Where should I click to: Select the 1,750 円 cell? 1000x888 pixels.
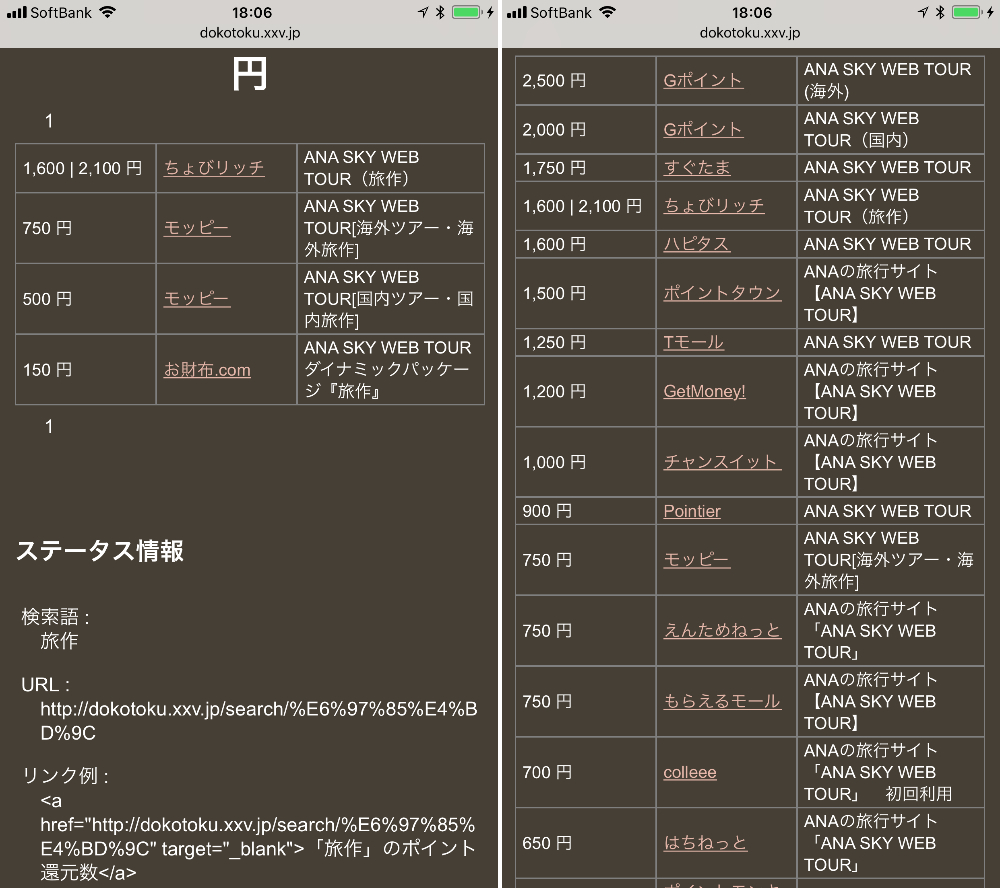[585, 167]
